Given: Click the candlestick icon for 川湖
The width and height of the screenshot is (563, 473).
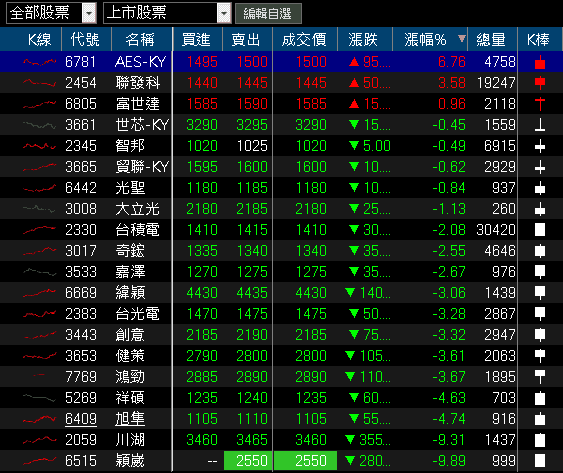Looking at the screenshot, I should point(540,440).
